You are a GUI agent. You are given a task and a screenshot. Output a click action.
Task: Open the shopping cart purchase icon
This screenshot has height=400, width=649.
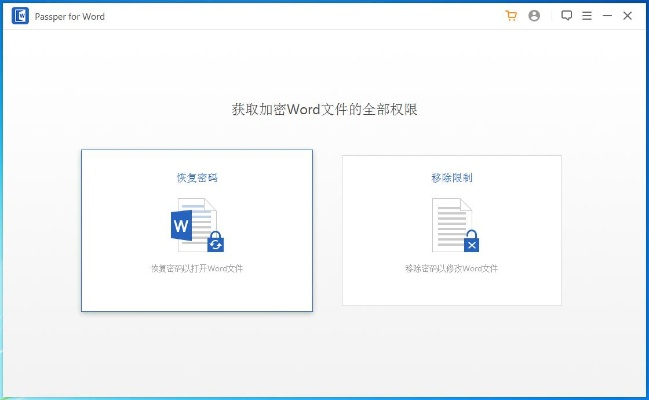(511, 16)
